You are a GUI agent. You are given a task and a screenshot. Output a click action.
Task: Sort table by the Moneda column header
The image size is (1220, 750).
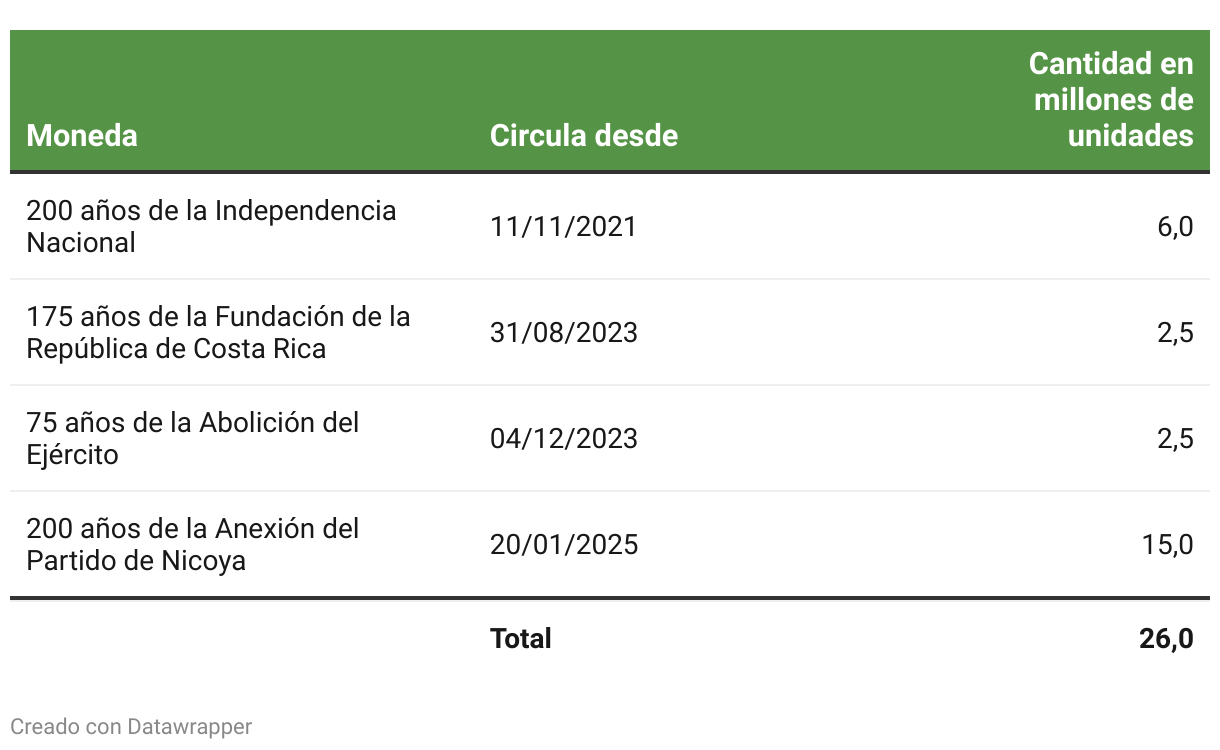(x=82, y=135)
